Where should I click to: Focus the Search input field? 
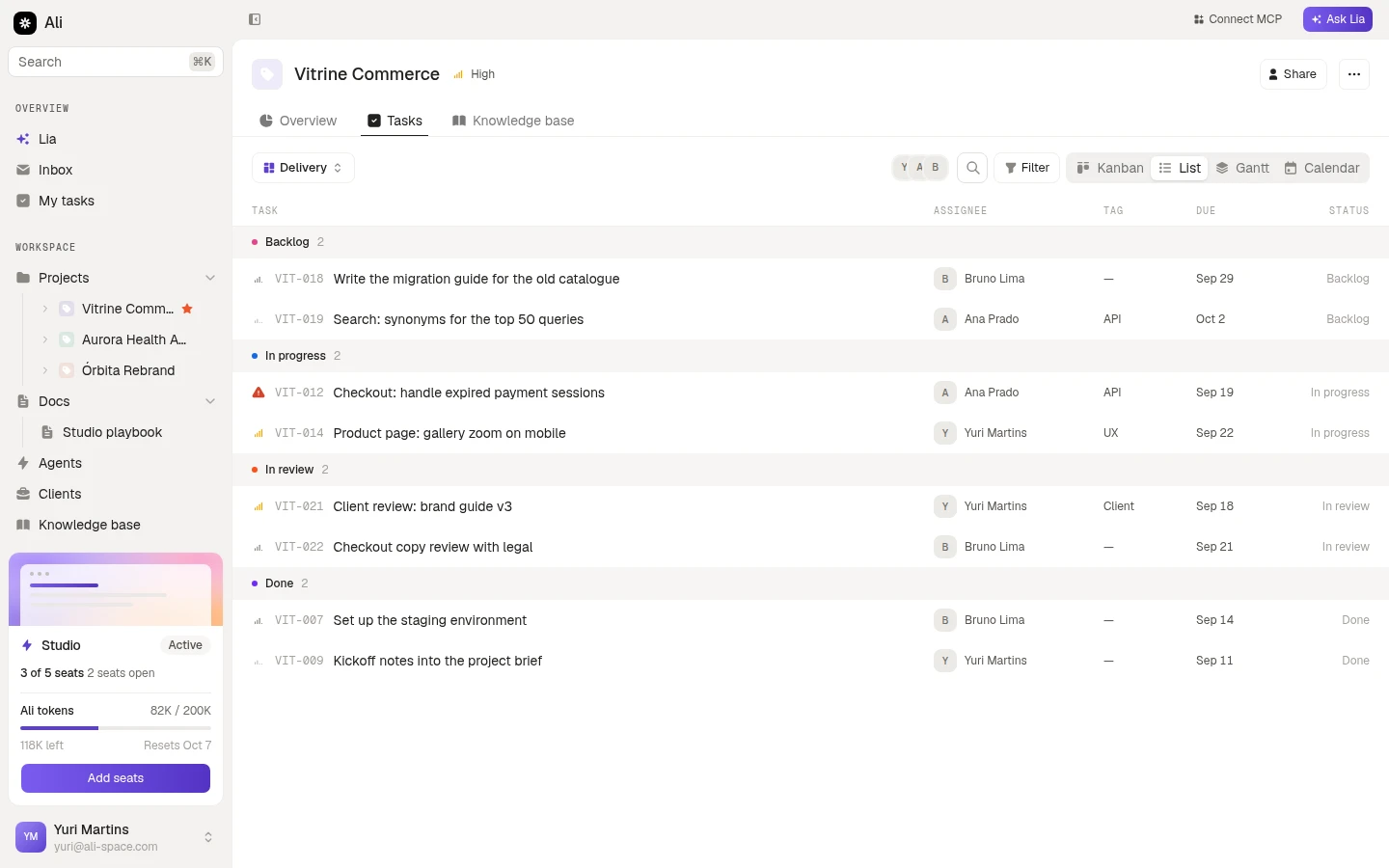point(116,62)
